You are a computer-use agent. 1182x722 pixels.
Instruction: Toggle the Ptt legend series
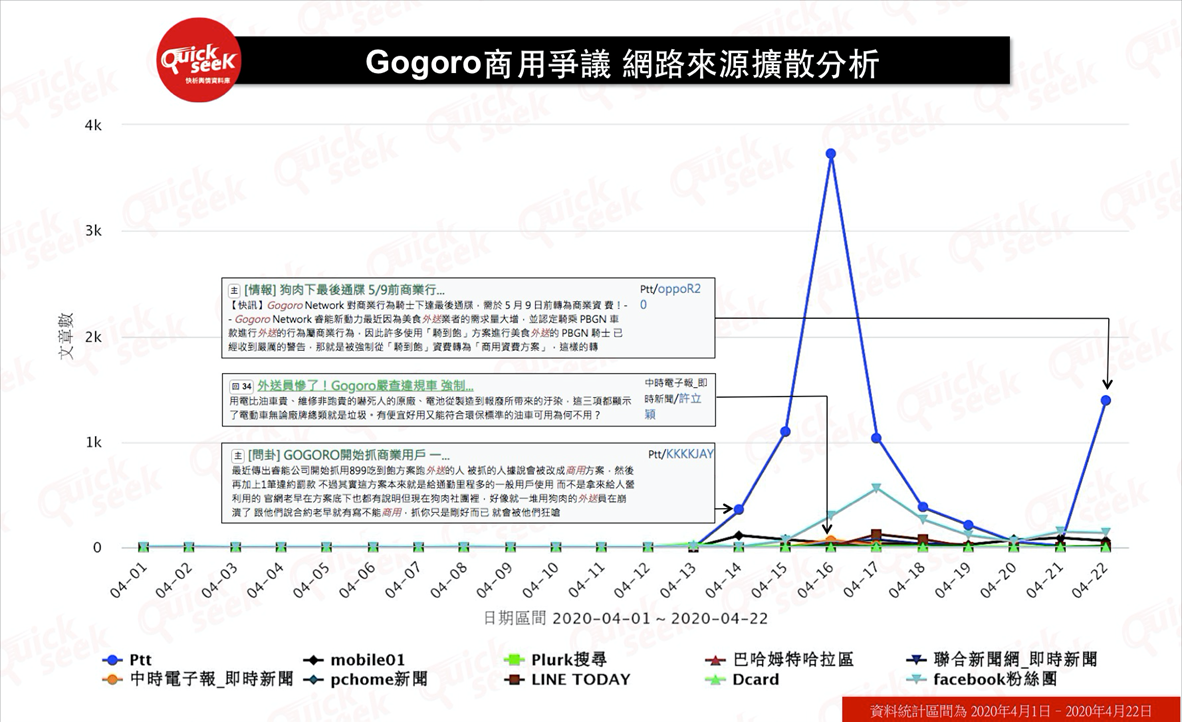click(127, 660)
